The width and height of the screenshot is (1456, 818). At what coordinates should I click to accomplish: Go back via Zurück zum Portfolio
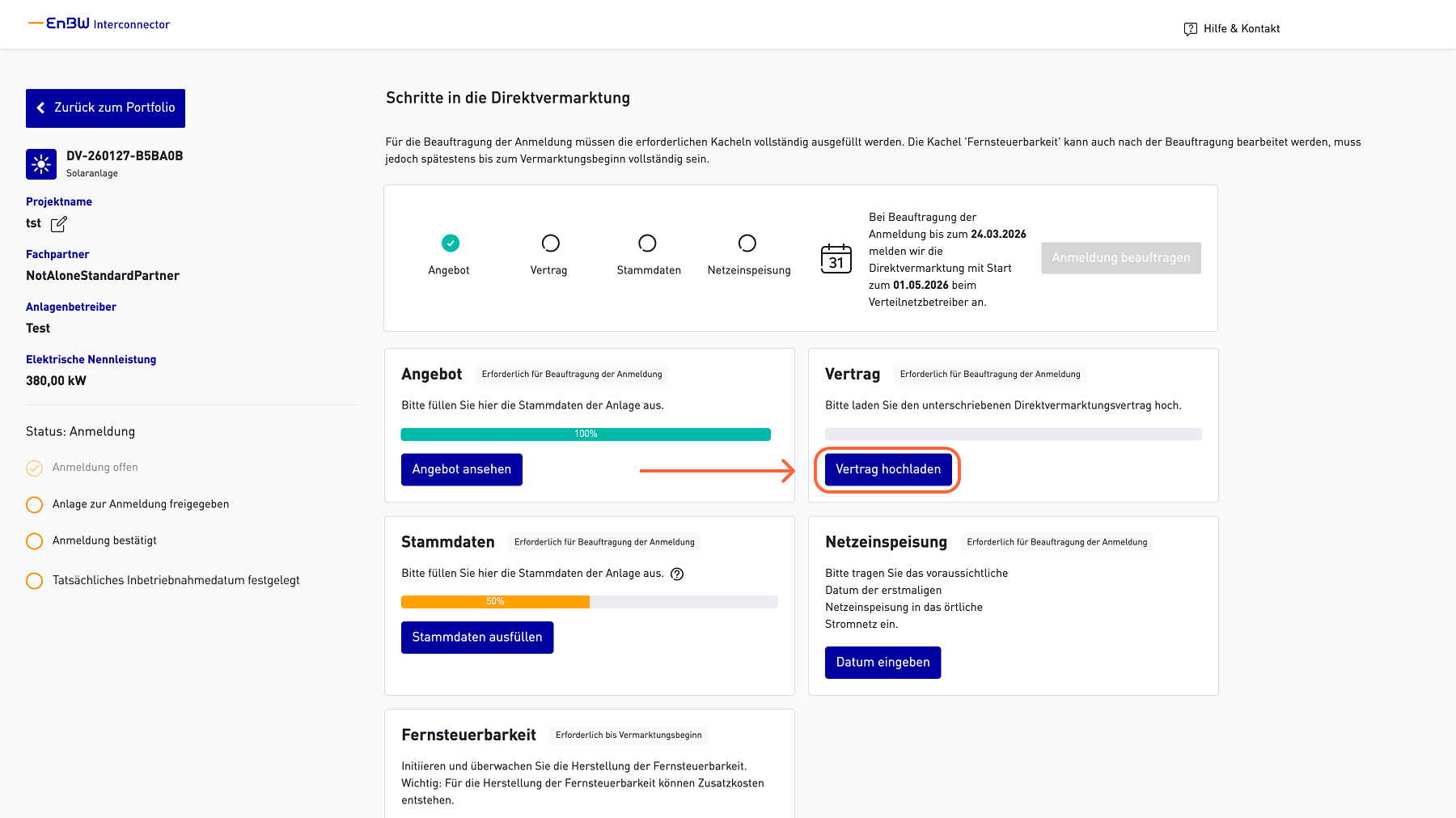tap(105, 108)
